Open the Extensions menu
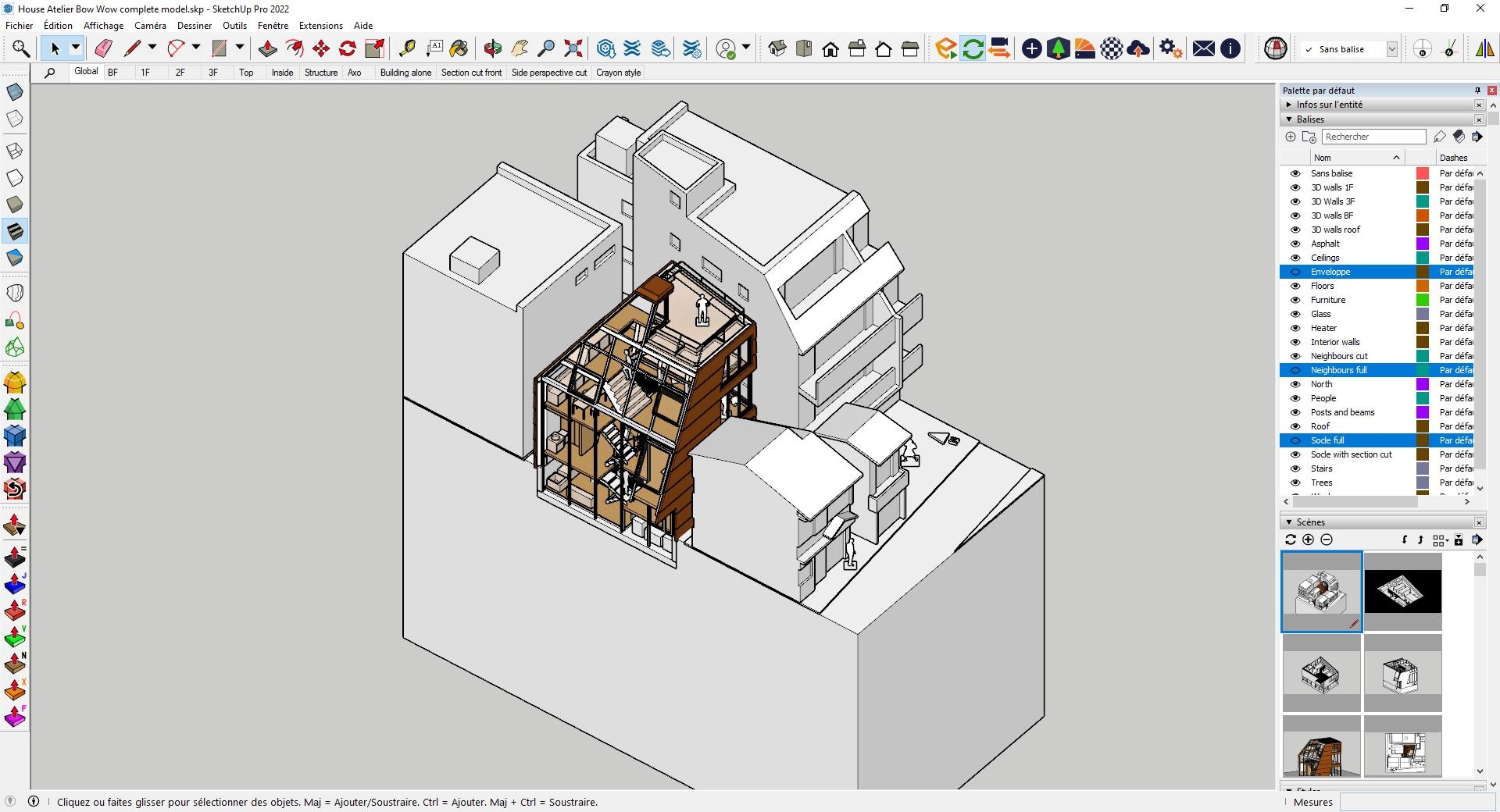The height and width of the screenshot is (812, 1500). pyautogui.click(x=320, y=26)
